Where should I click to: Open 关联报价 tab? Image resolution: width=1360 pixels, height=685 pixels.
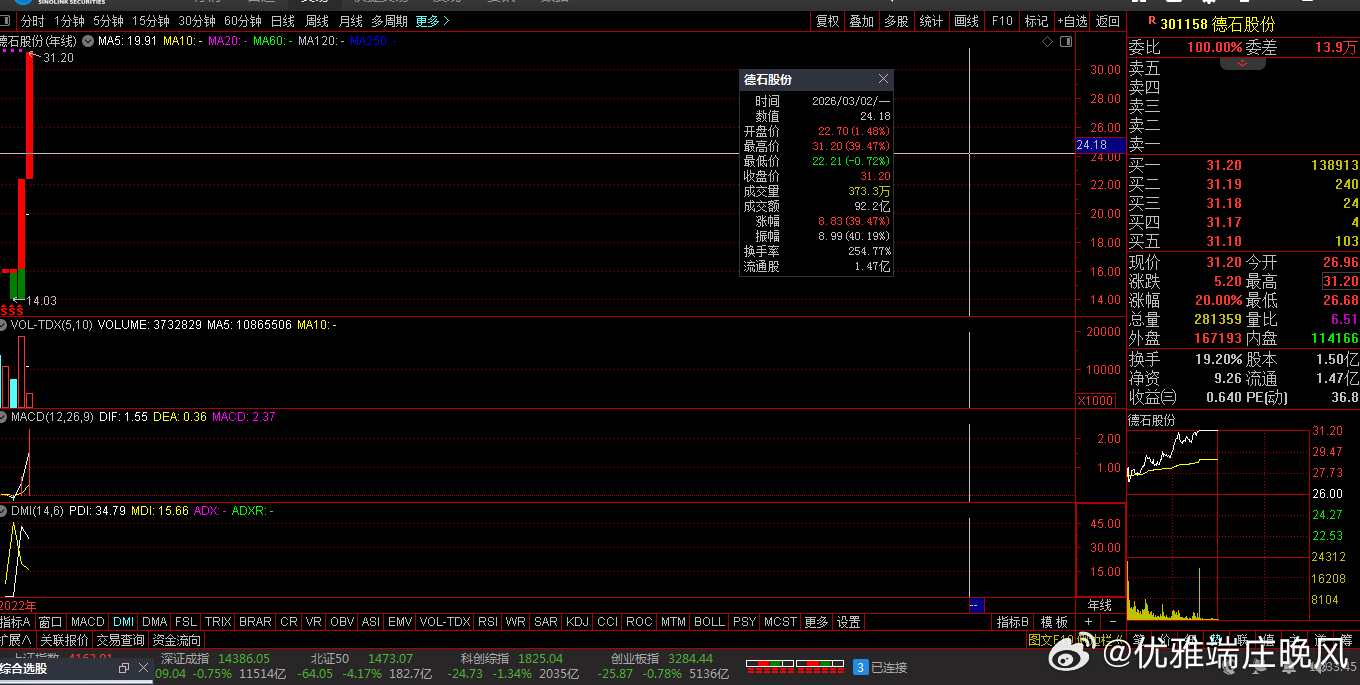click(x=65, y=640)
